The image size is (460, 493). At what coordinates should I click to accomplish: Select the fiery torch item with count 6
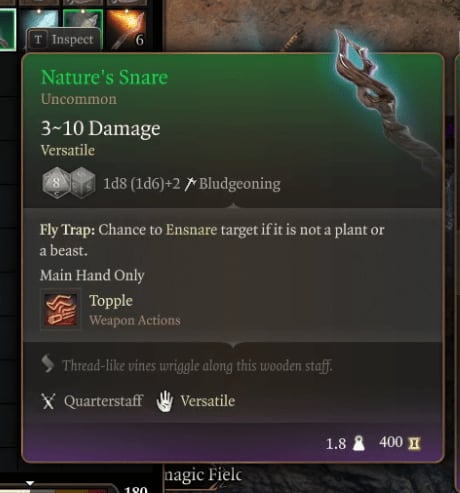pyautogui.click(x=128, y=29)
